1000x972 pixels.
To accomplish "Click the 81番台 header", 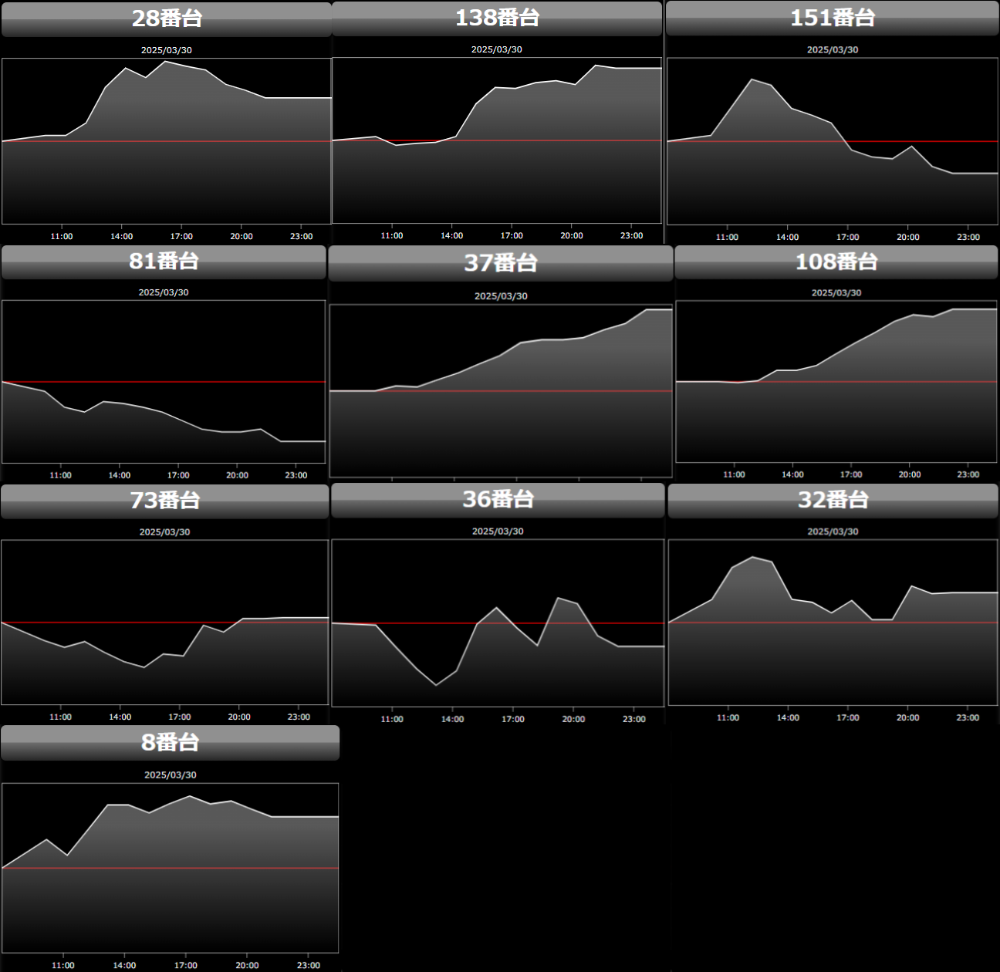I will (x=164, y=261).
